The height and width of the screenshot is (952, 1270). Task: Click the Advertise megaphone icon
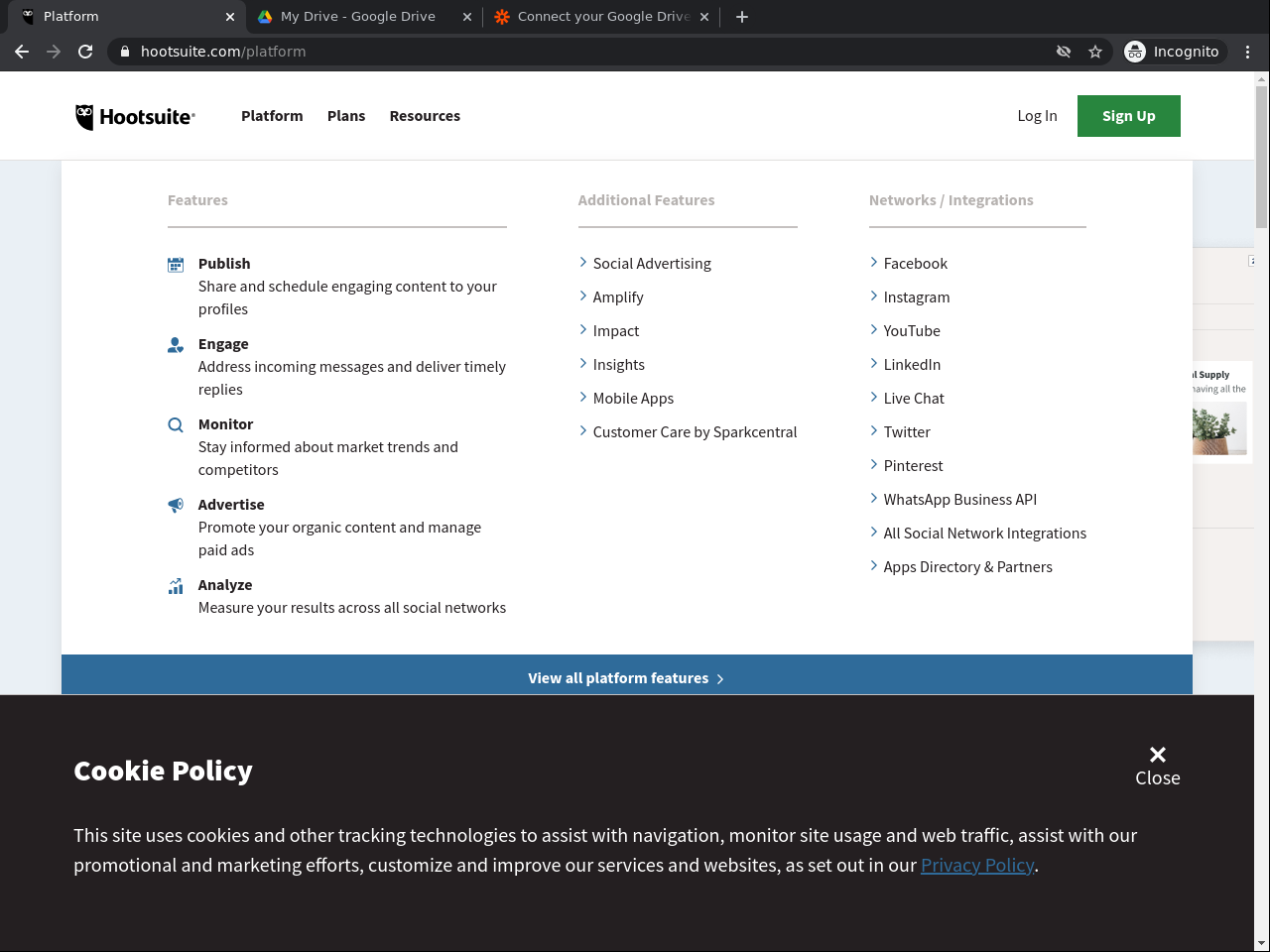click(176, 506)
